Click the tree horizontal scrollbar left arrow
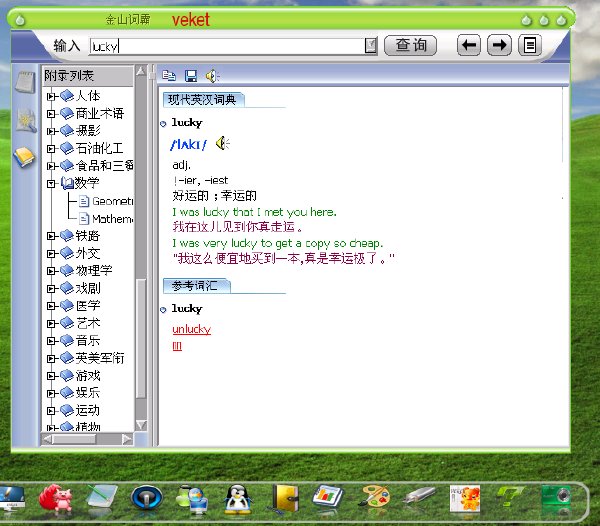600x526 pixels. (x=47, y=440)
